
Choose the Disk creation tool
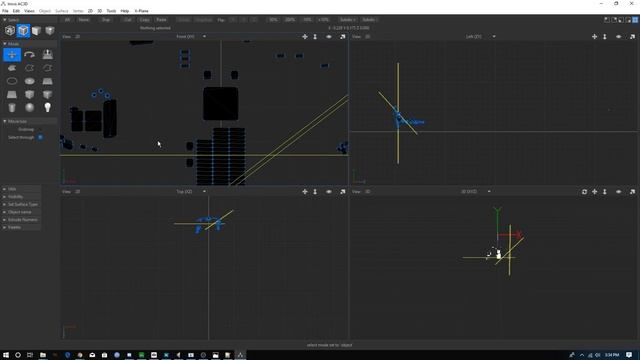point(29,81)
